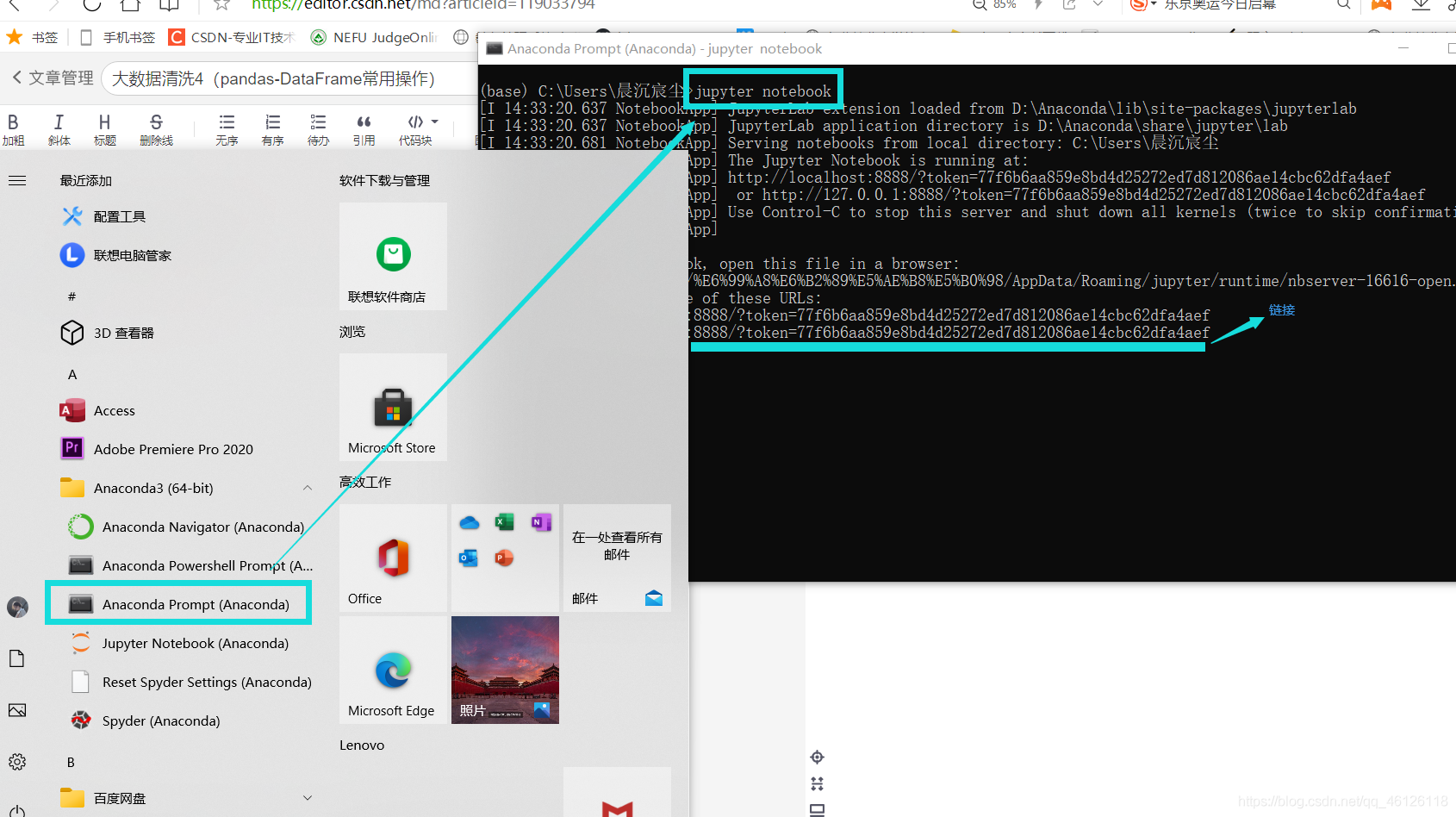Open Settings gear in the Start sidebar
The width and height of the screenshot is (1456, 817).
(17, 762)
